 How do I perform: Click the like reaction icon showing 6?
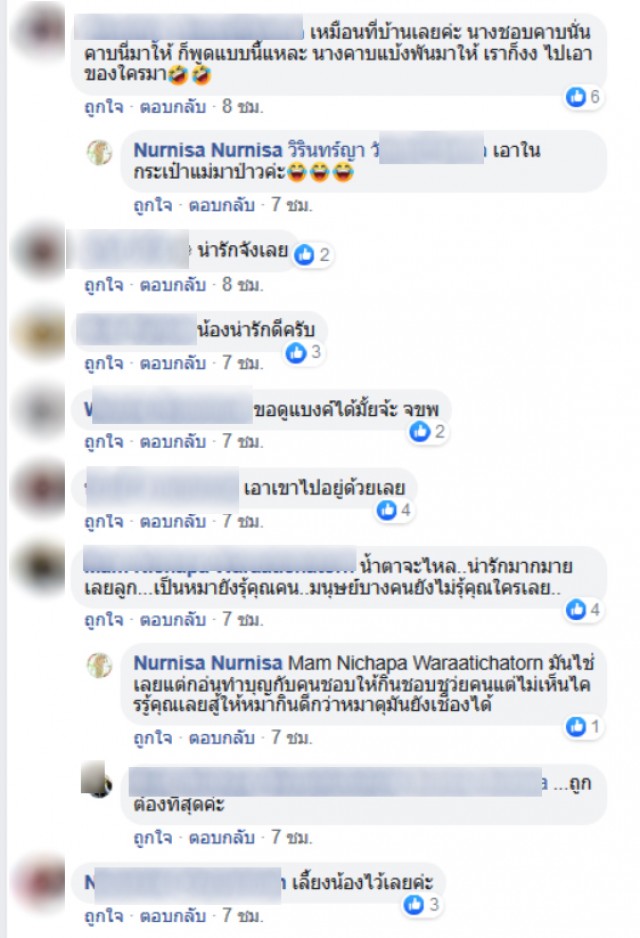[x=576, y=96]
